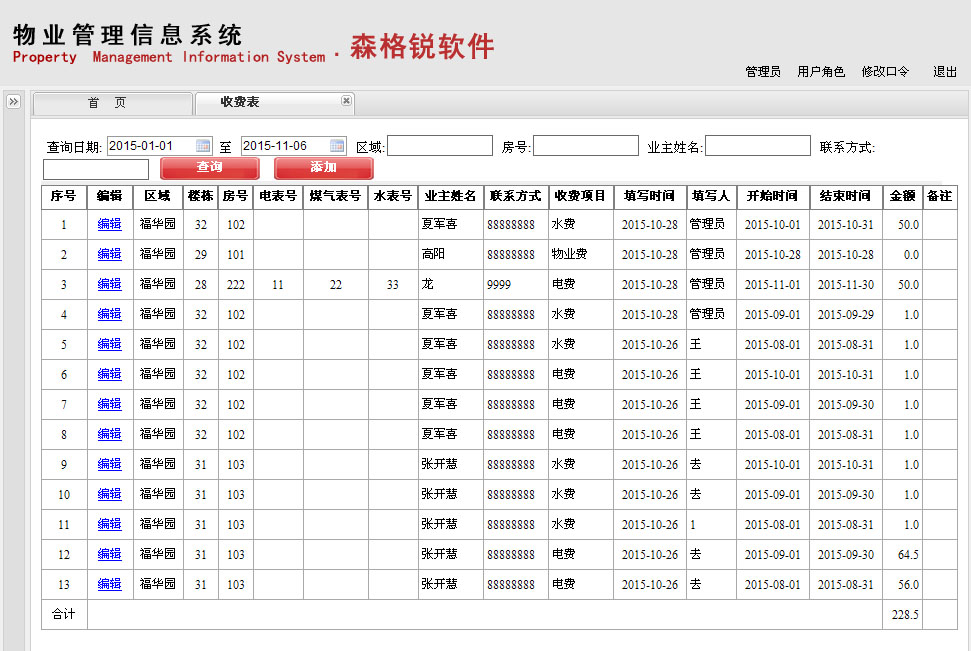Open 用户角色 in top menu
Image resolution: width=971 pixels, height=651 pixels.
click(821, 72)
